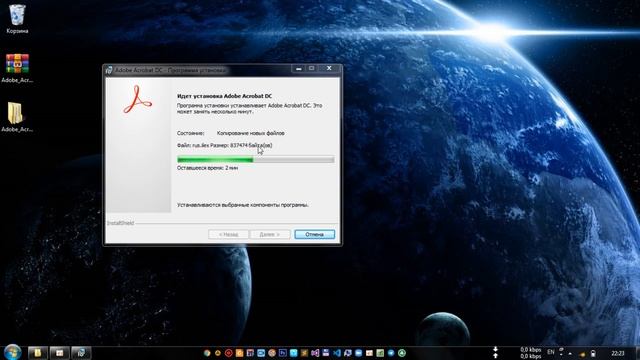Image resolution: width=640 pixels, height=360 pixels.
Task: Click the 22:23 system clock
Action: pyautogui.click(x=618, y=353)
